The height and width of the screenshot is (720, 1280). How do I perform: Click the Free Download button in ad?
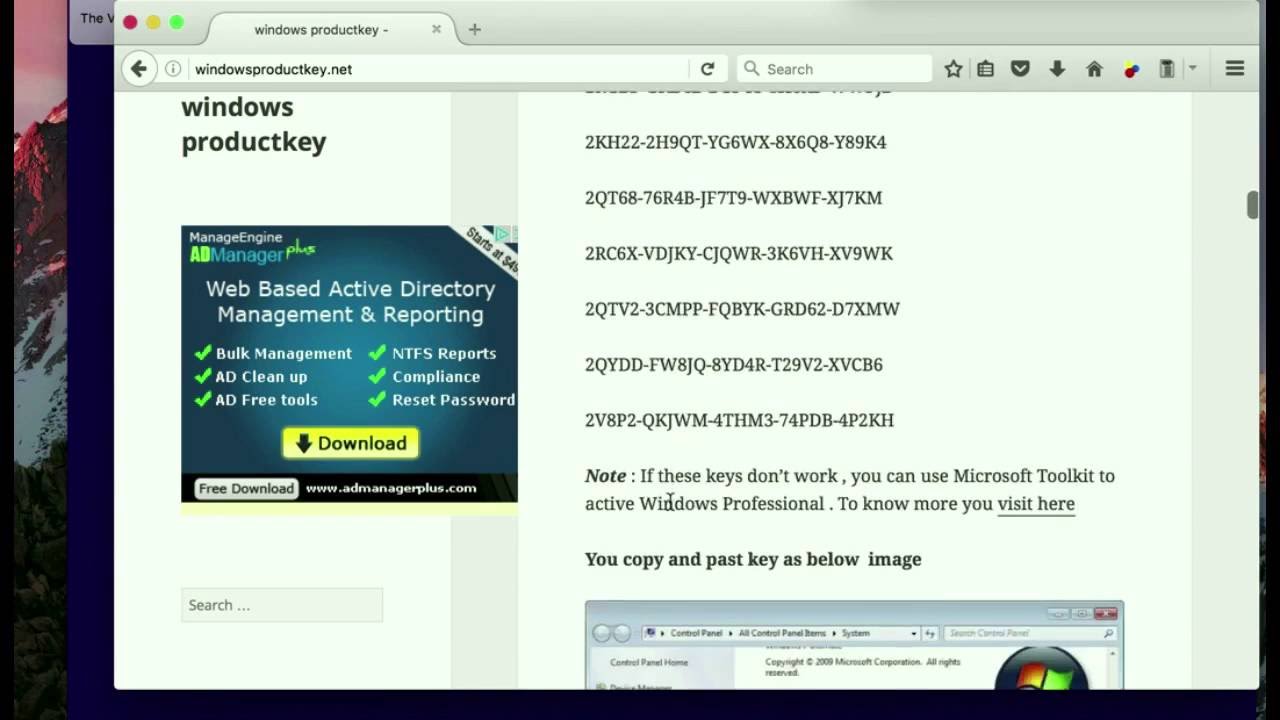(246, 488)
